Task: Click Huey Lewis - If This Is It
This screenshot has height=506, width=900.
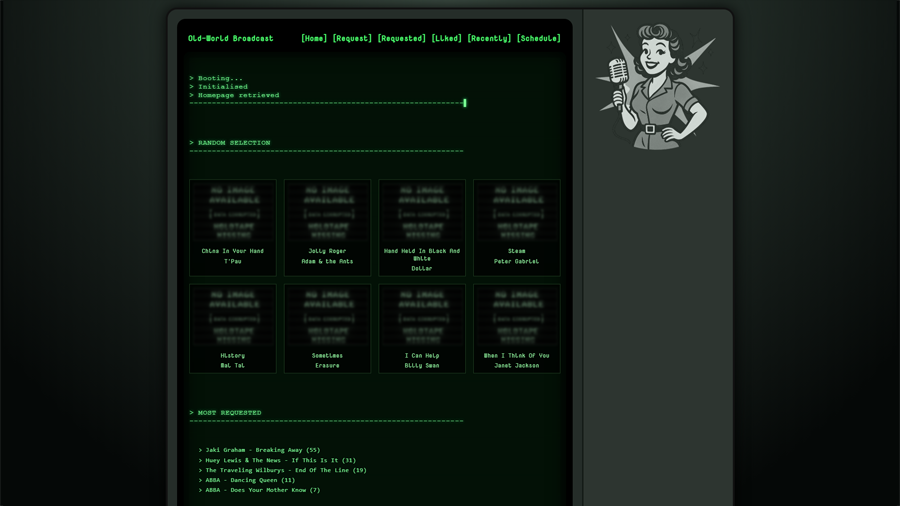Action: (x=280, y=460)
